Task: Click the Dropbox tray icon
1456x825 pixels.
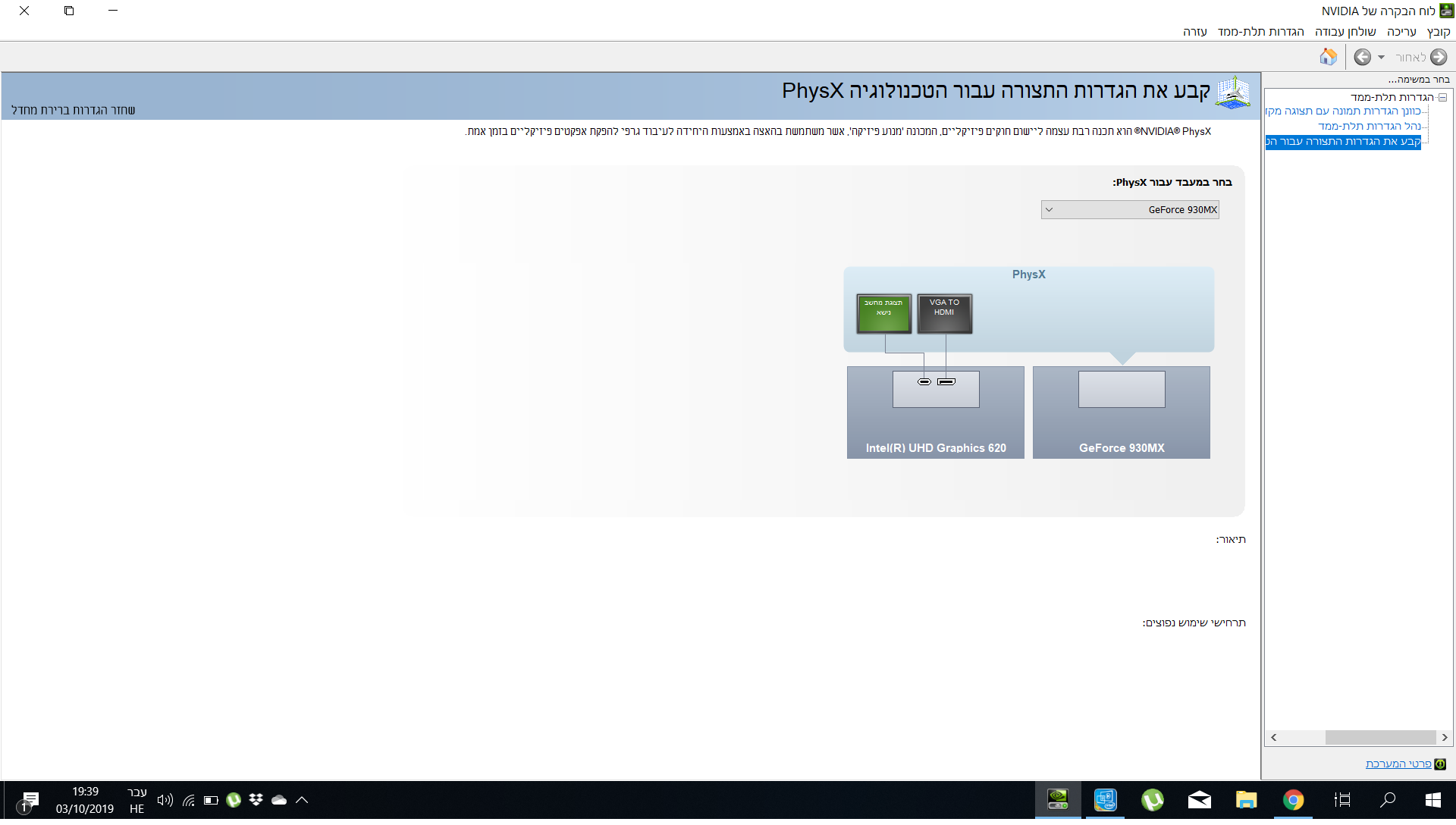Action: 256,800
